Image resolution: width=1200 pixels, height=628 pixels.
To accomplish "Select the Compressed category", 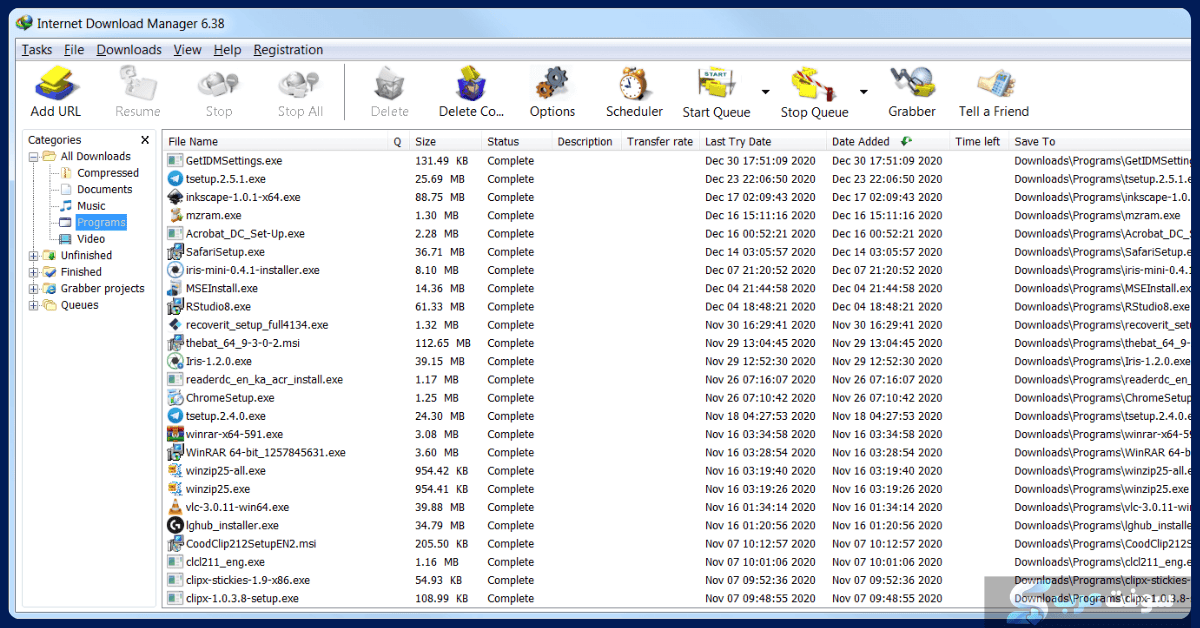I will 108,173.
